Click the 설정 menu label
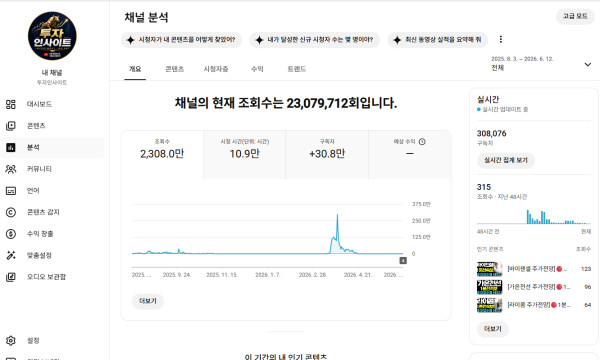 33,340
